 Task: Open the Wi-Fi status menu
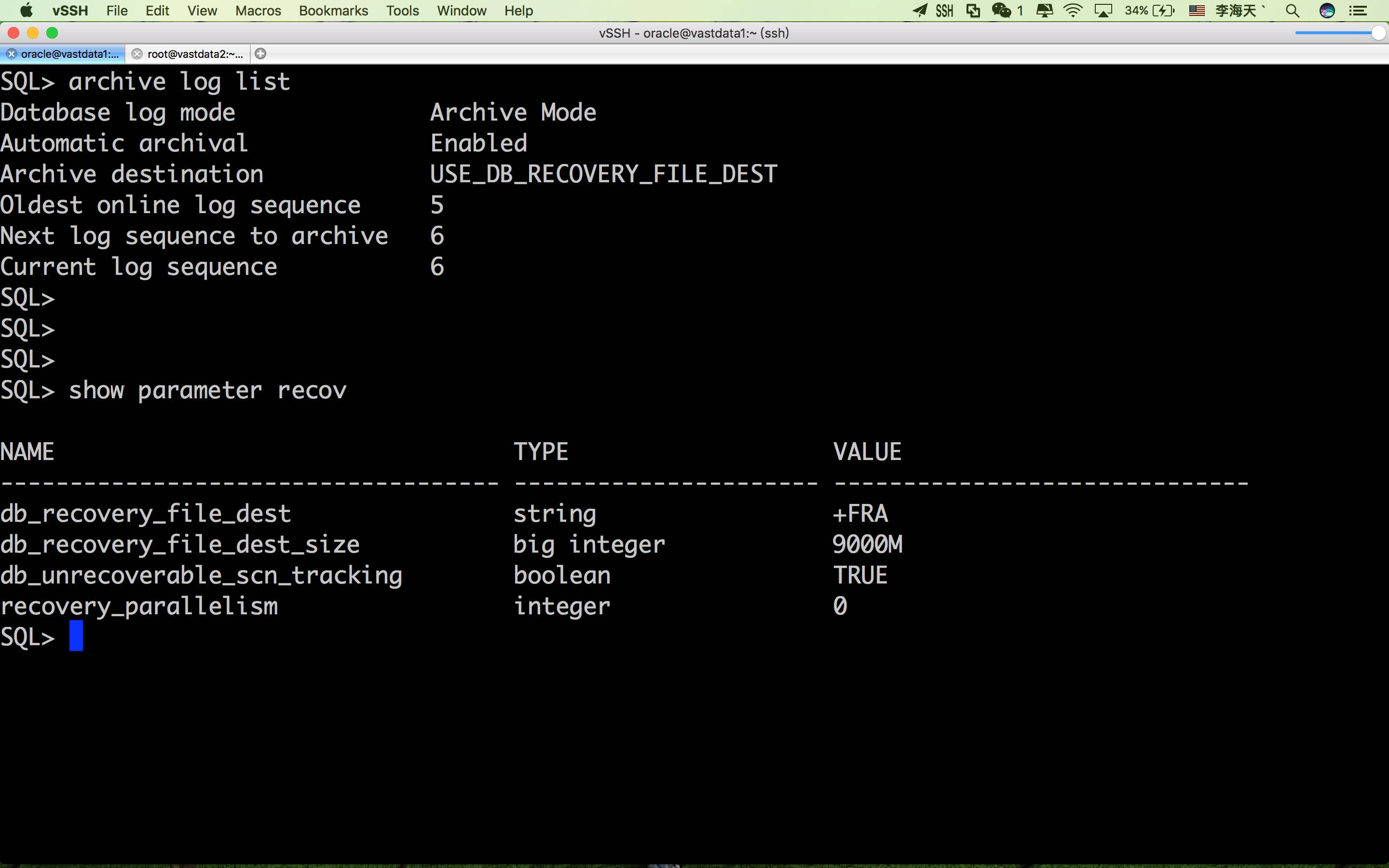pos(1073,10)
